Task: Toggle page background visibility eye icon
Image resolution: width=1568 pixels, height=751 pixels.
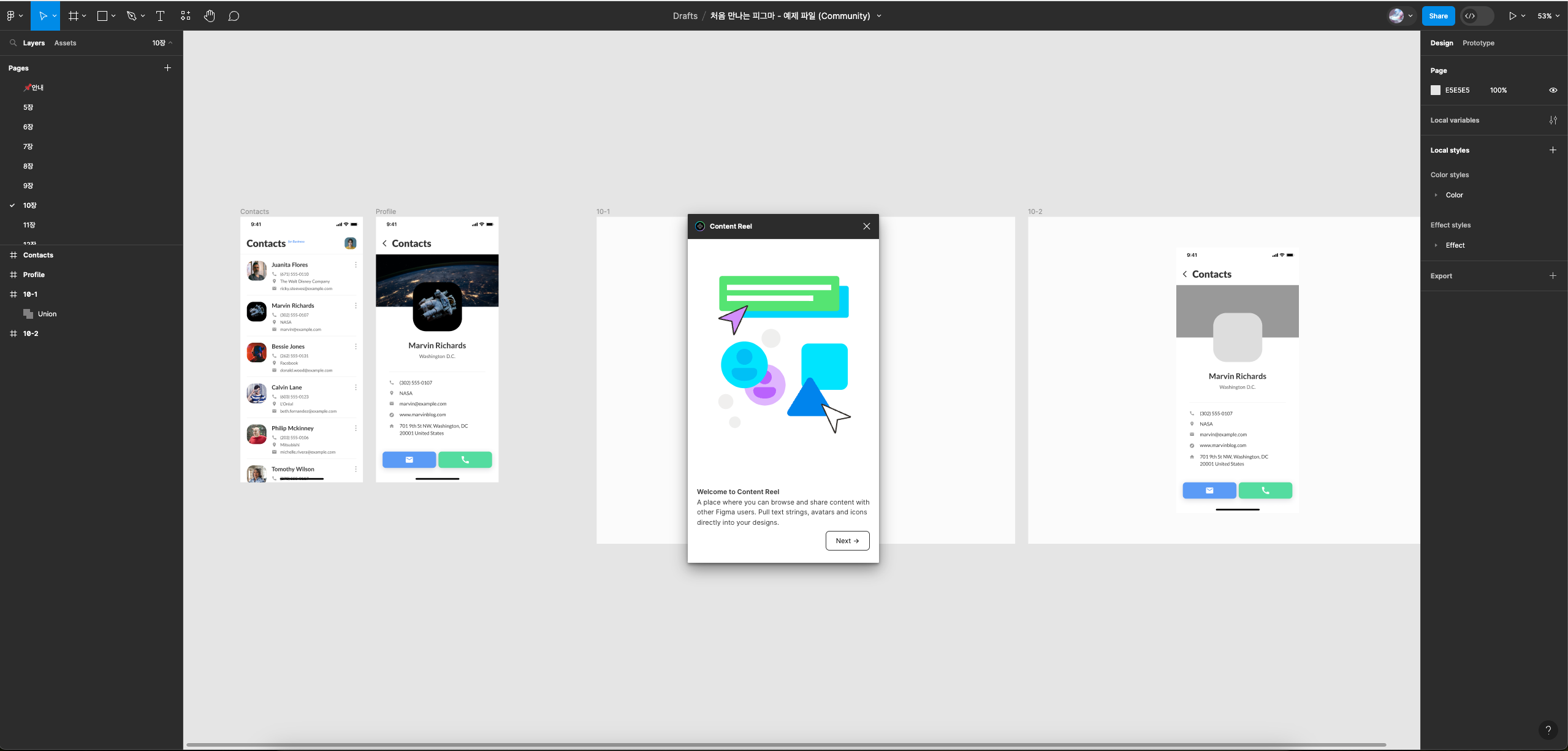Action: tap(1553, 90)
